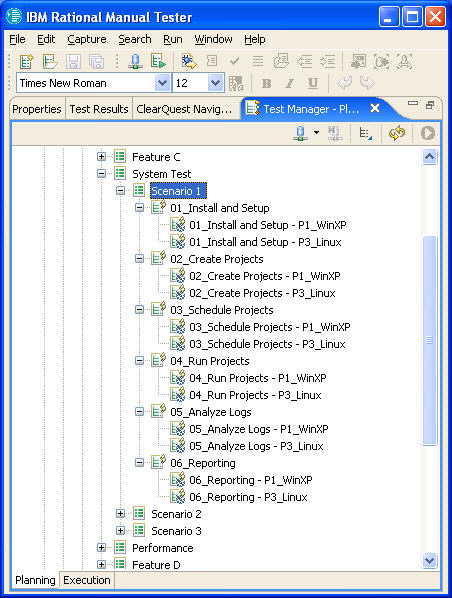
Task: Click the Test Manager connection icon
Action: click(x=301, y=133)
